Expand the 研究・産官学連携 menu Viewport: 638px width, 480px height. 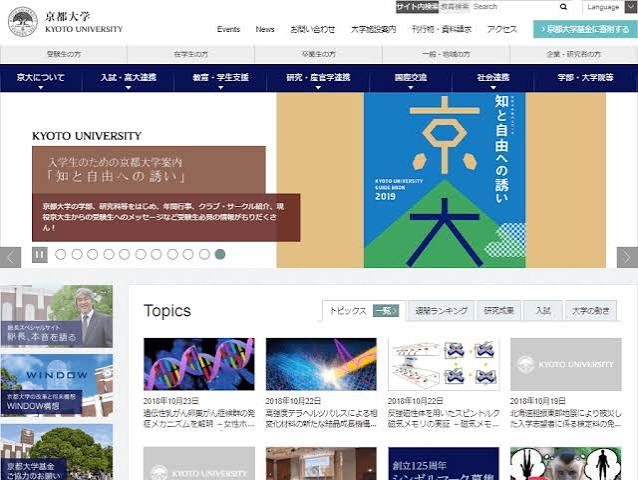point(318,78)
